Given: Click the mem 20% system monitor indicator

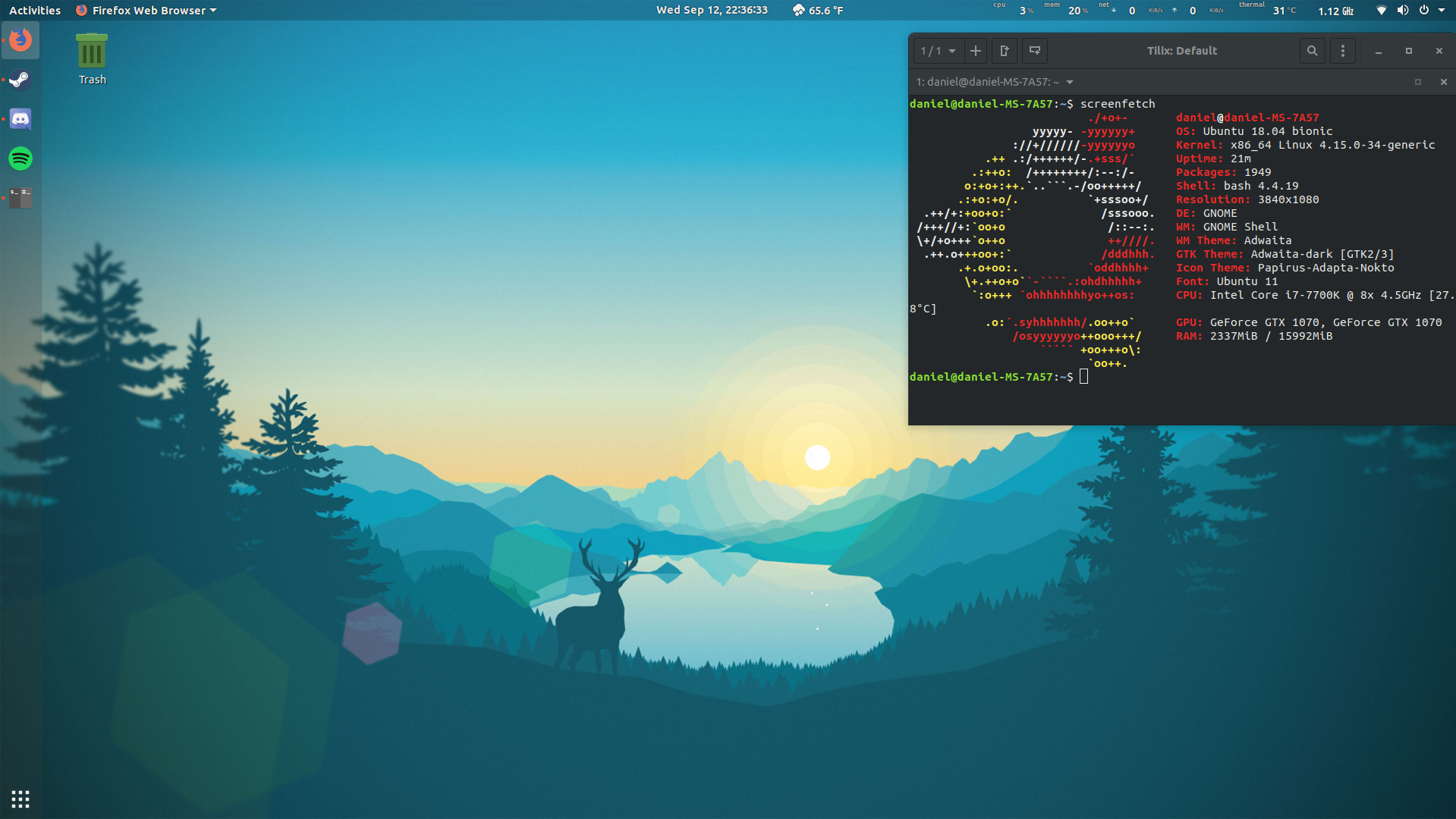Looking at the screenshot, I should [1067, 10].
